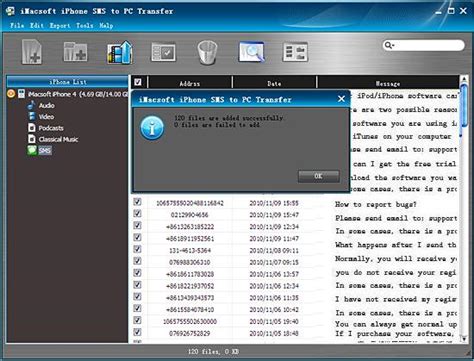Select Audio in the iPhone list

[46, 105]
